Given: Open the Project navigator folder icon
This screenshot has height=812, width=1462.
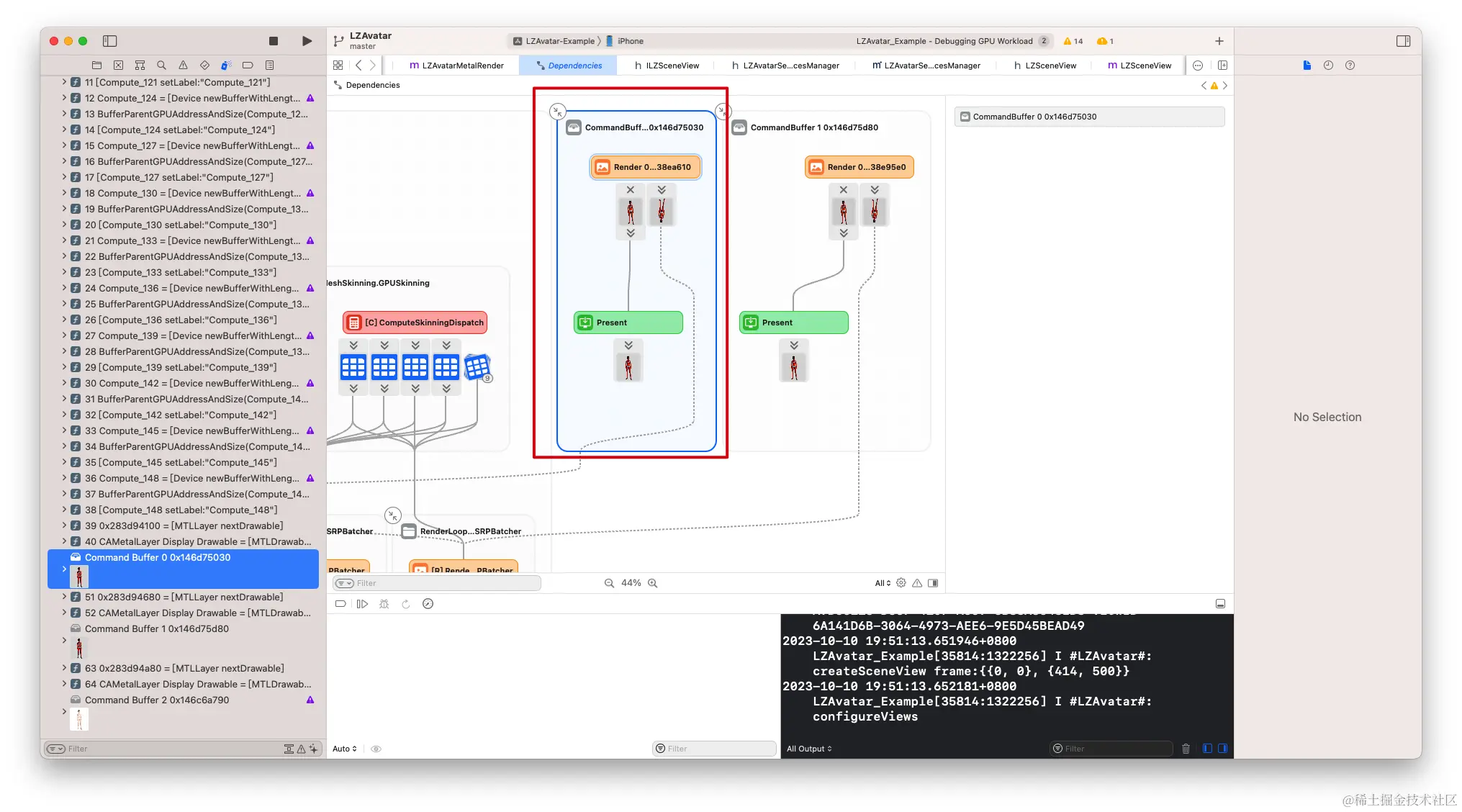Looking at the screenshot, I should (96, 65).
